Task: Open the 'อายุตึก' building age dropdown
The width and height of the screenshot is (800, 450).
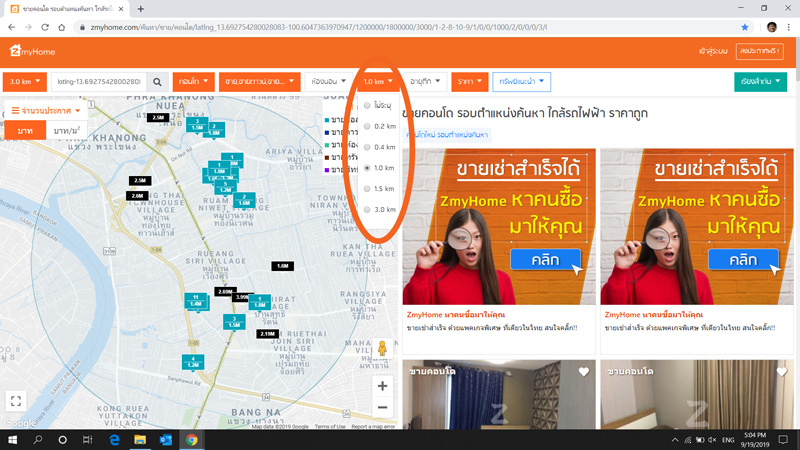Action: 426,82
